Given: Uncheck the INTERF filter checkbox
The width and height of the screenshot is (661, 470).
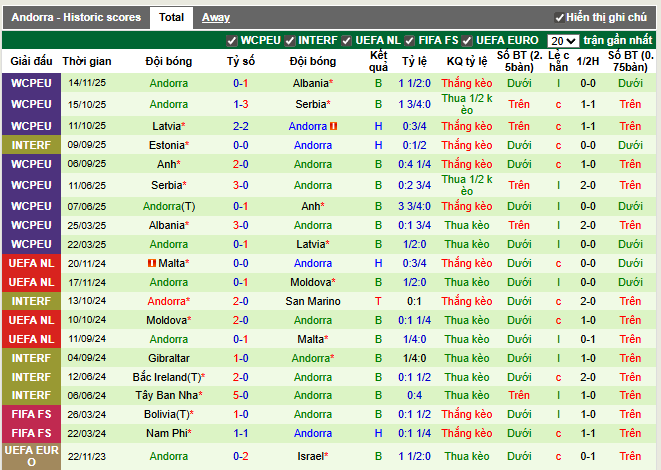Looking at the screenshot, I should (290, 40).
